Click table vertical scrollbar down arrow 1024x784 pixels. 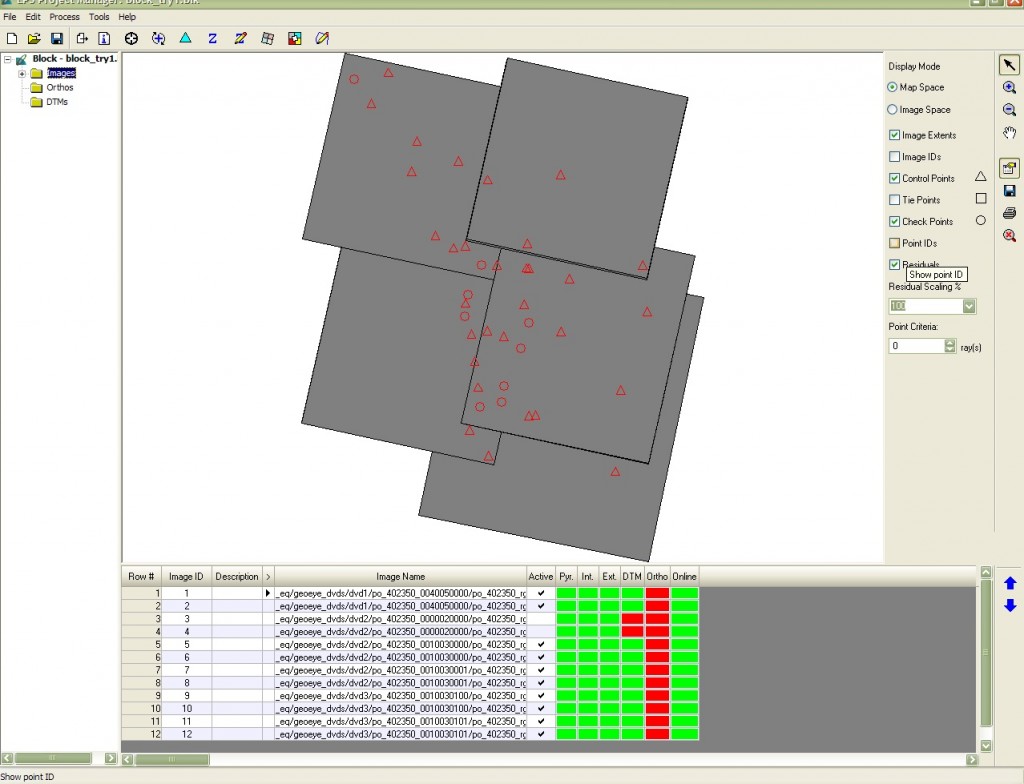(986, 745)
